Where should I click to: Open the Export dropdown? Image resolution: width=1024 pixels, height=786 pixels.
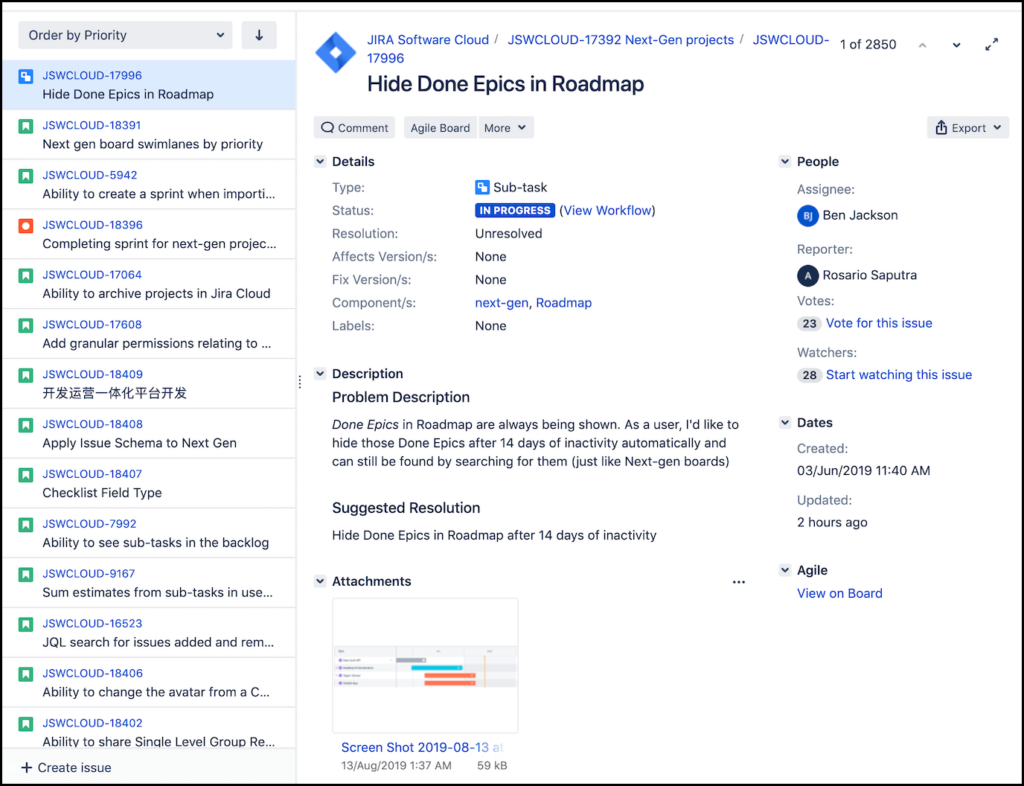967,127
